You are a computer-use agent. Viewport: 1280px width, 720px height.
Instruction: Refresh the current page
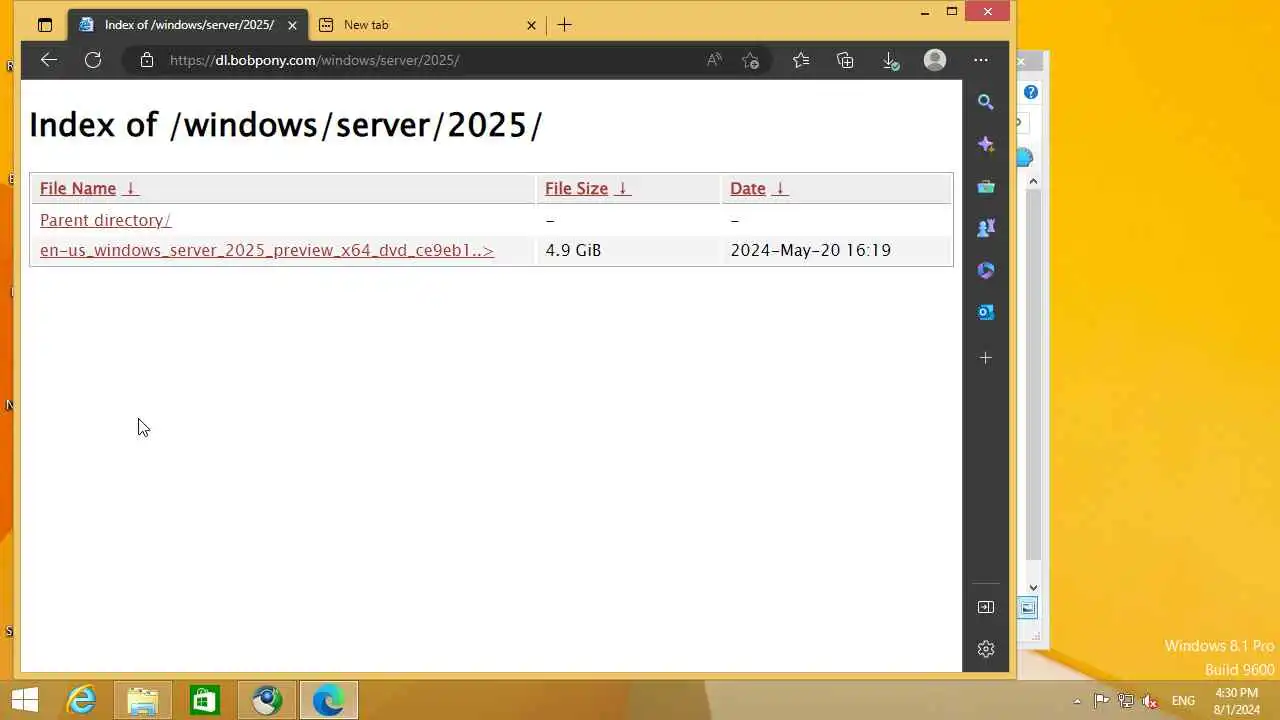pos(93,60)
